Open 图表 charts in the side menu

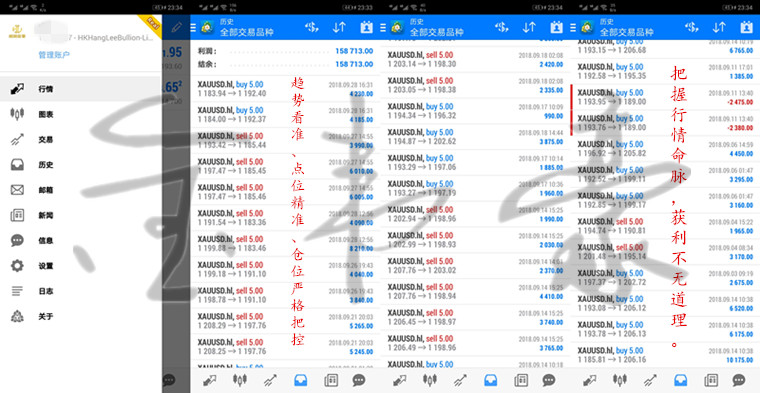pos(80,114)
